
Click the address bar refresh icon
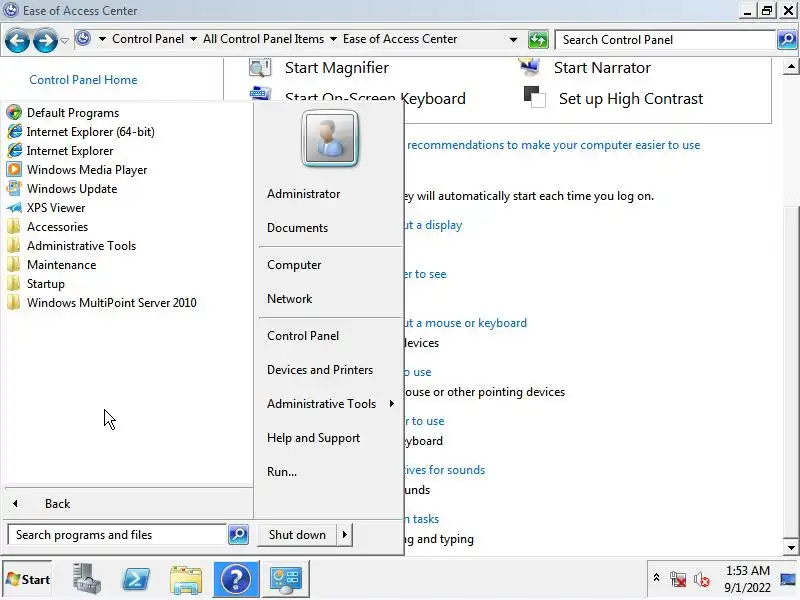[x=538, y=39]
